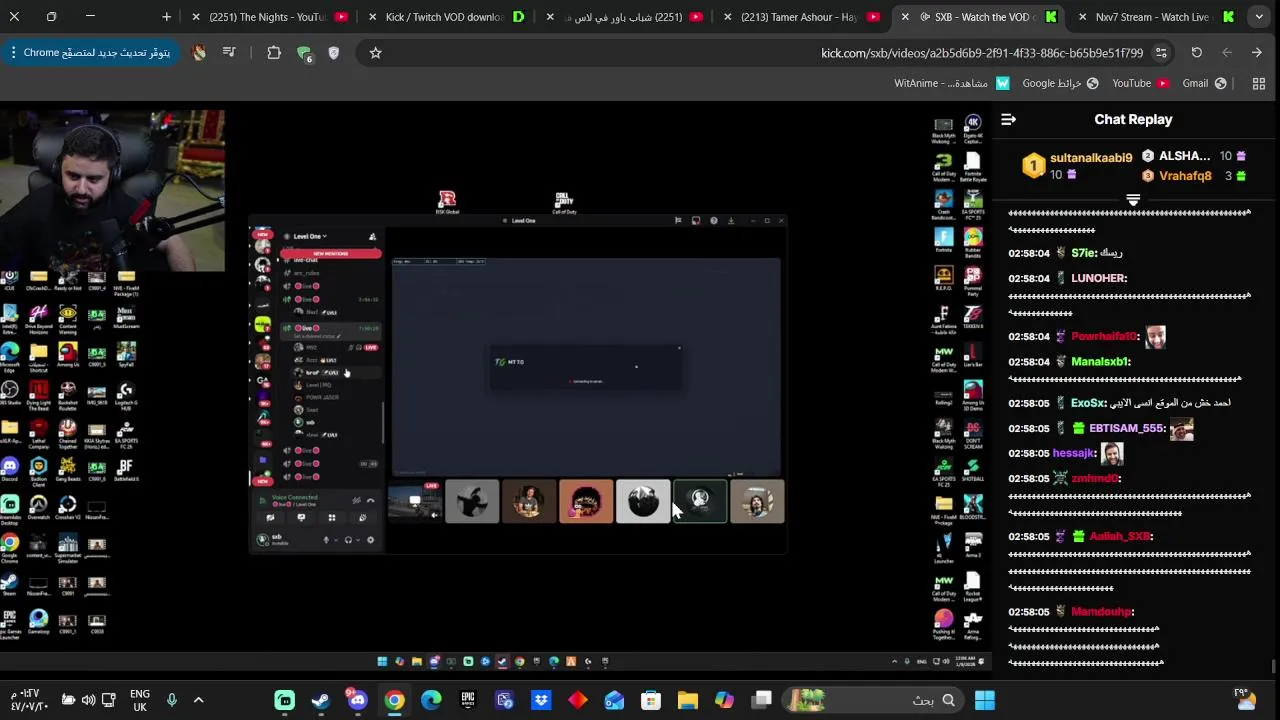Open the Kick app from taskbar
The height and width of the screenshot is (720, 1280).
point(285,700)
